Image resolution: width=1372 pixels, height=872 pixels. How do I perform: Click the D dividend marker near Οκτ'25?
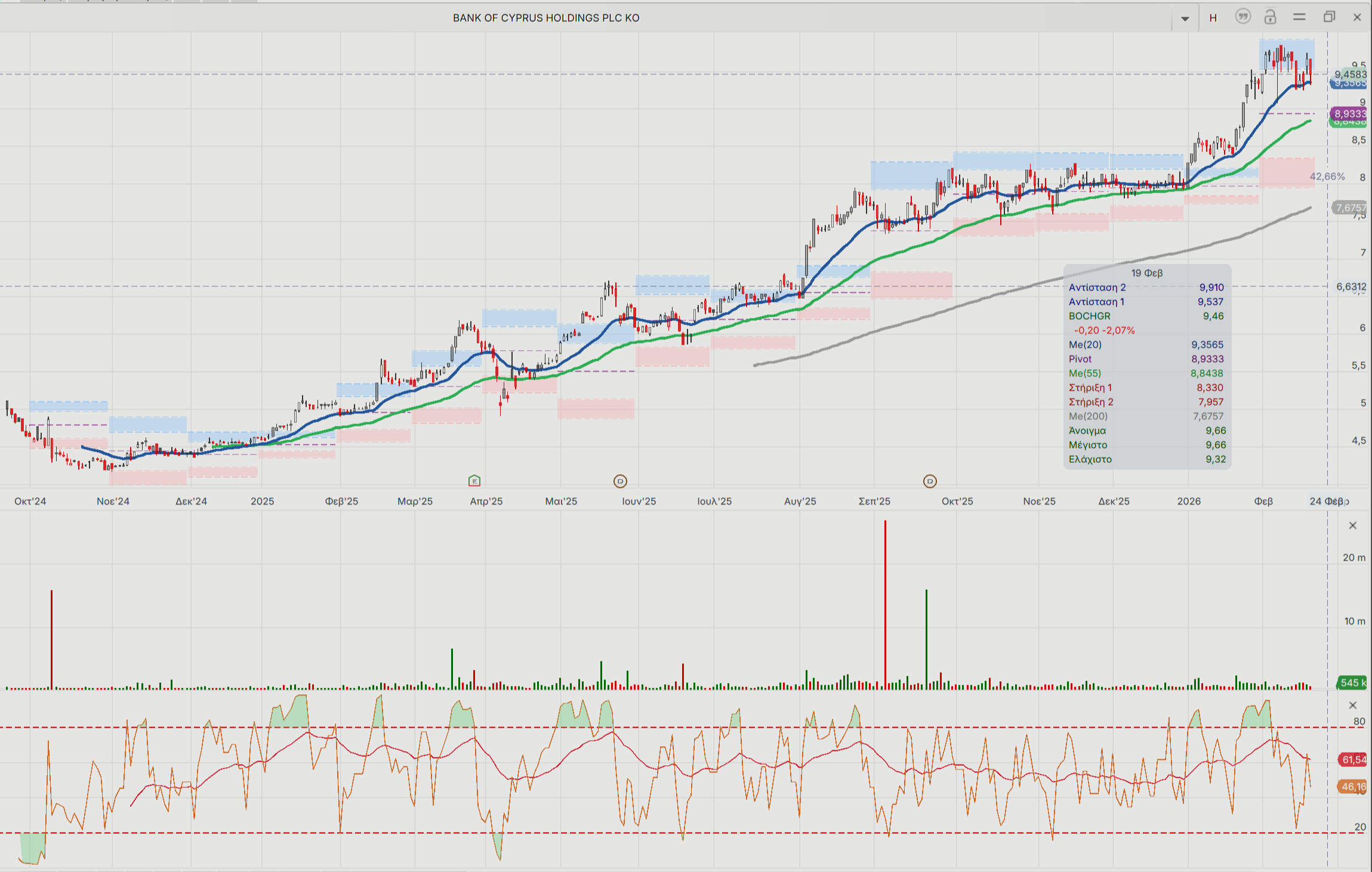[x=930, y=481]
